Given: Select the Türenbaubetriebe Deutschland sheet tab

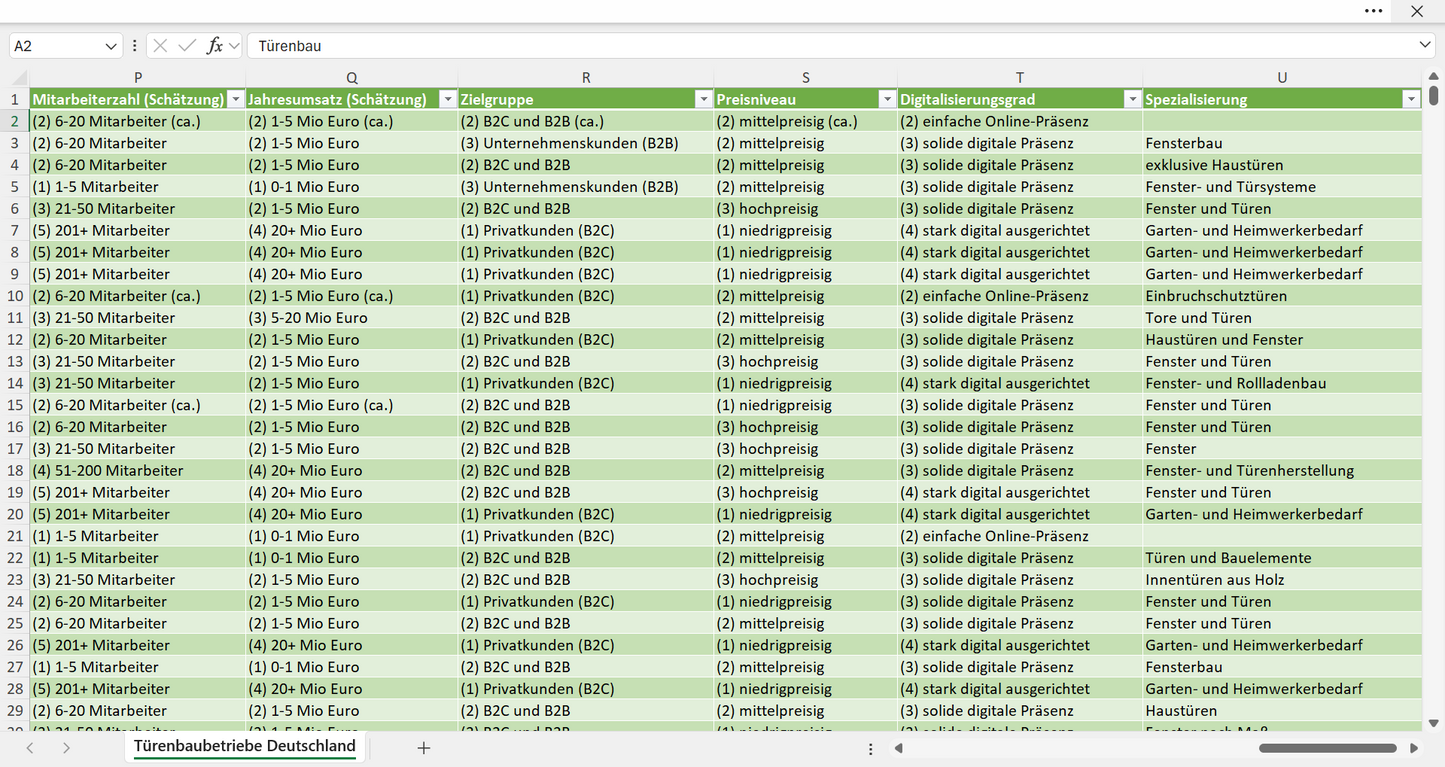Looking at the screenshot, I should (x=245, y=747).
